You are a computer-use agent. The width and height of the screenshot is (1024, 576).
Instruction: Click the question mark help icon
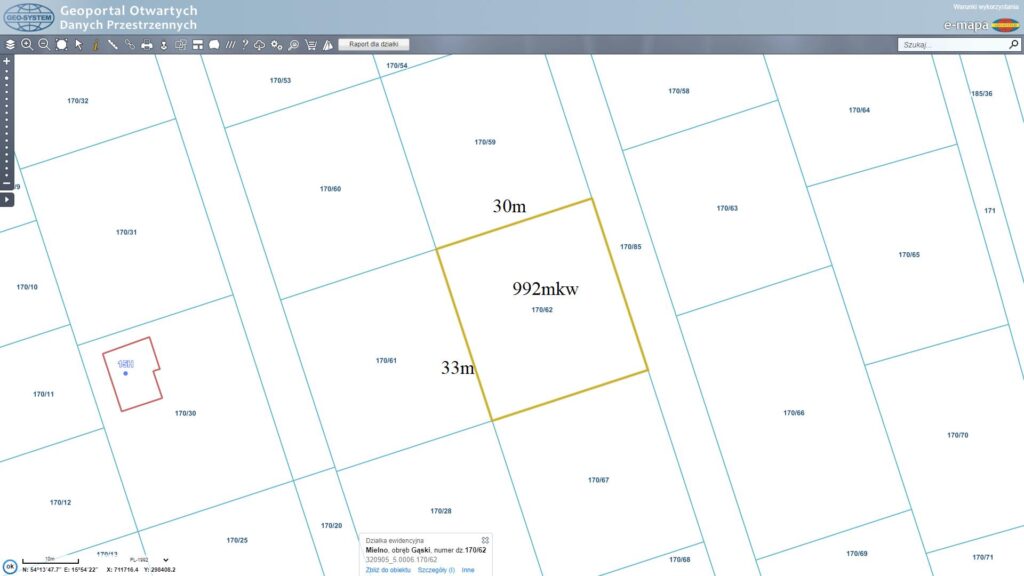click(x=245, y=44)
